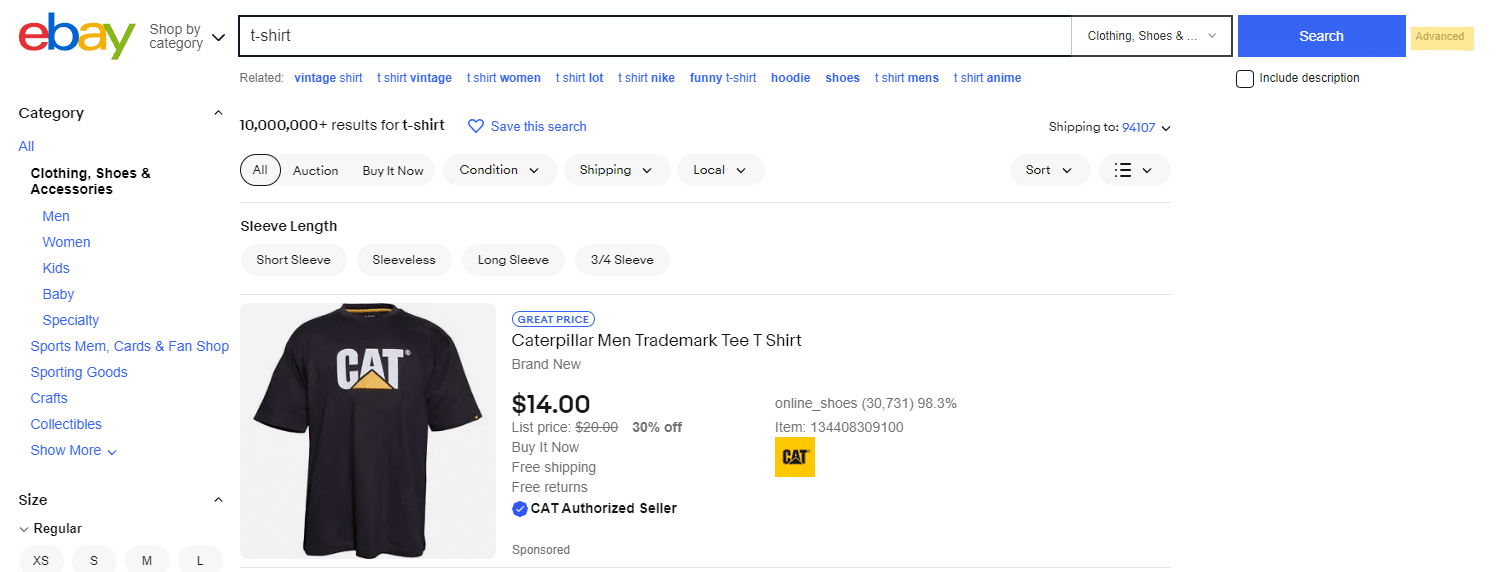
Task: Click into the t-shirt search field
Action: click(655, 36)
